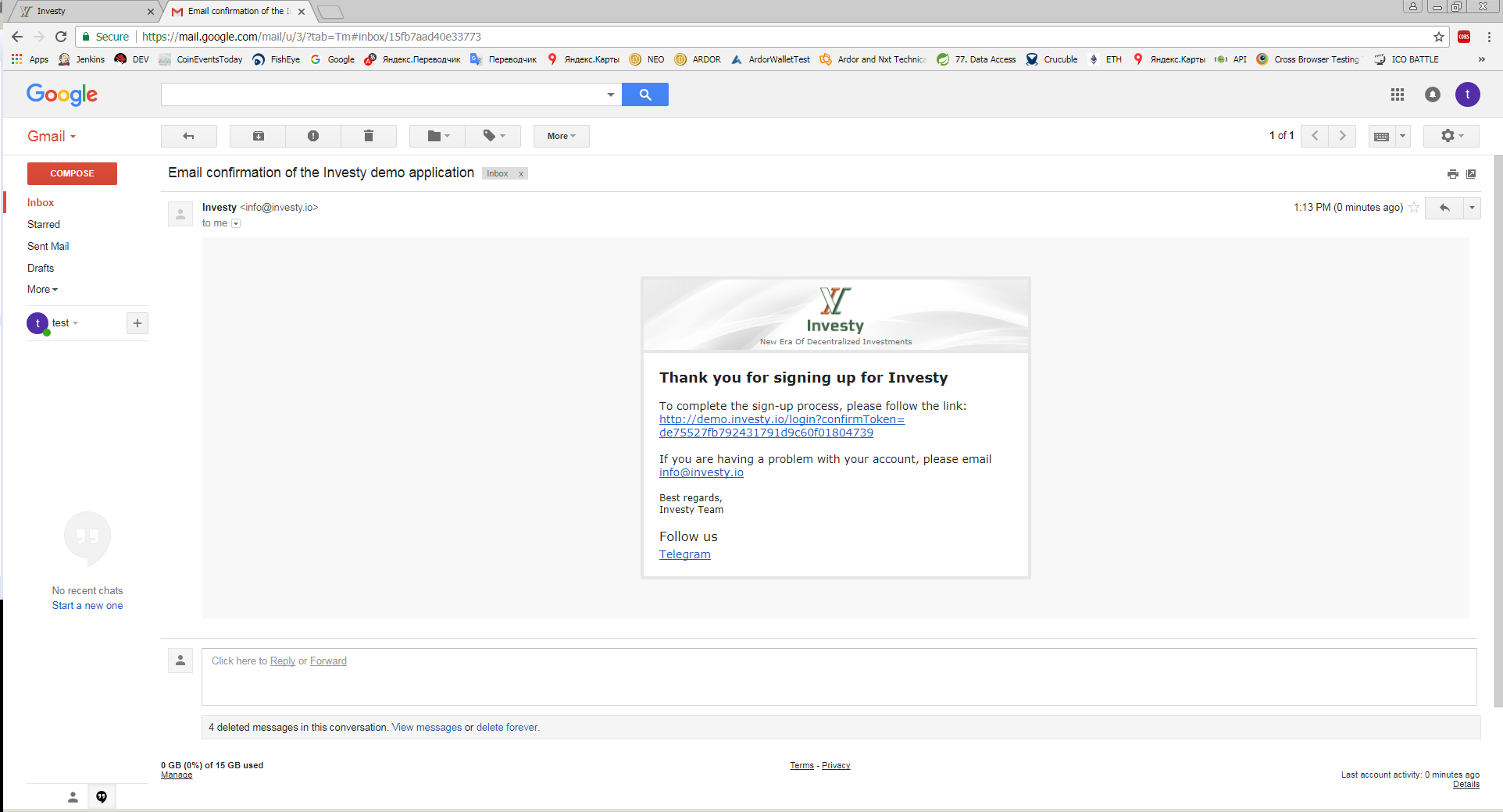
Task: Select input tools keyboard icon
Action: pyautogui.click(x=1381, y=136)
